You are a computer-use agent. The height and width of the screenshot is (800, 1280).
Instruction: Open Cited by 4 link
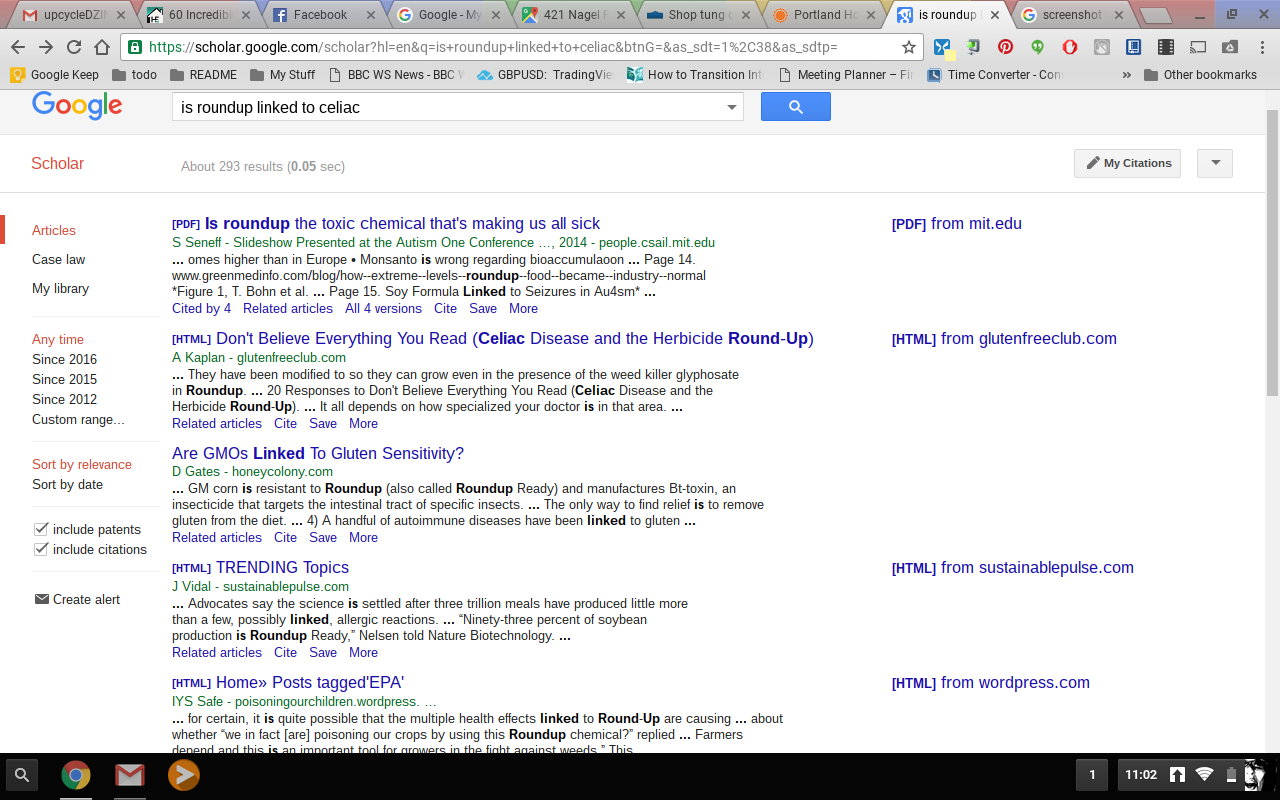pyautogui.click(x=201, y=308)
